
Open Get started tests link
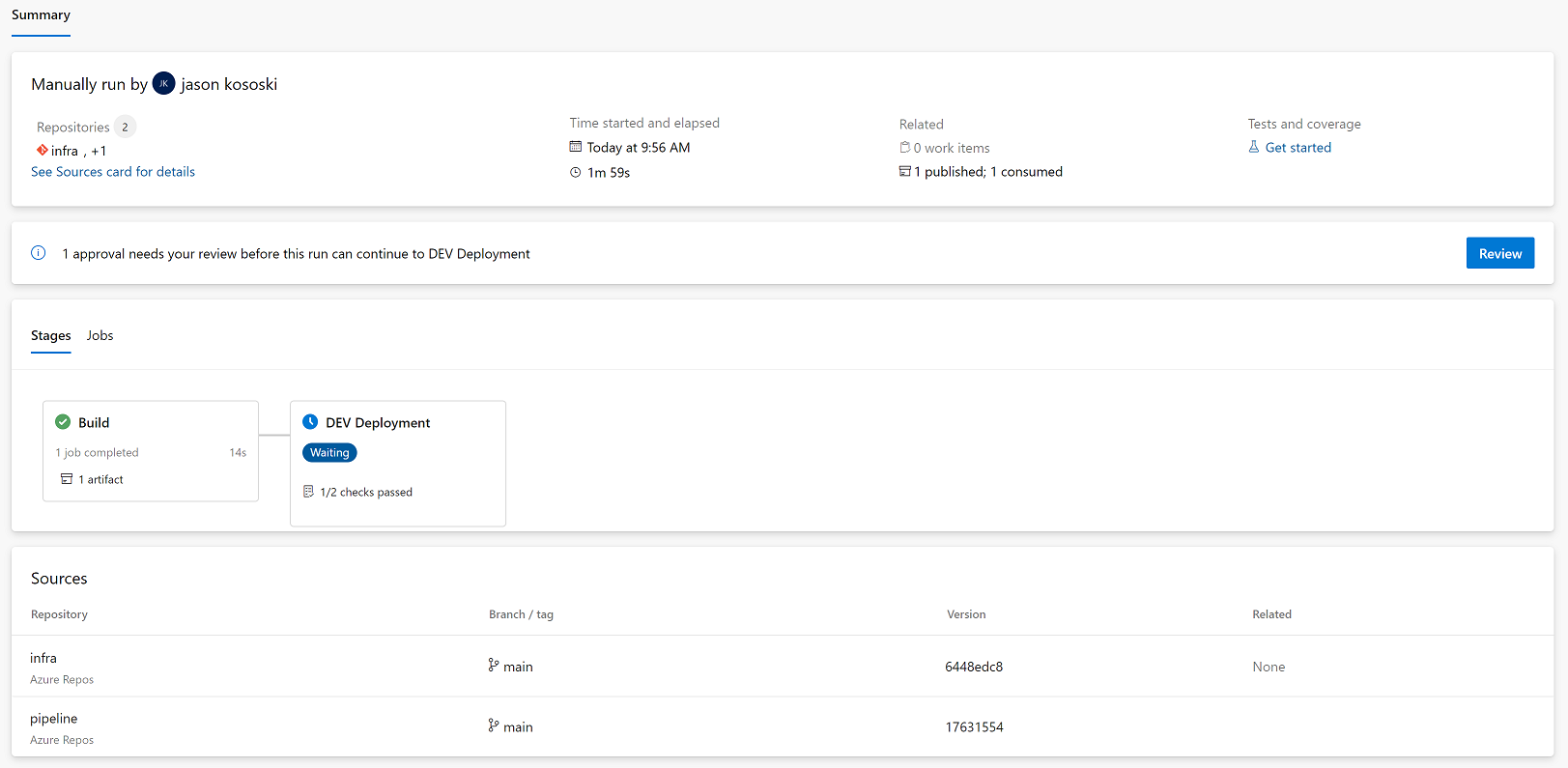click(x=1298, y=148)
